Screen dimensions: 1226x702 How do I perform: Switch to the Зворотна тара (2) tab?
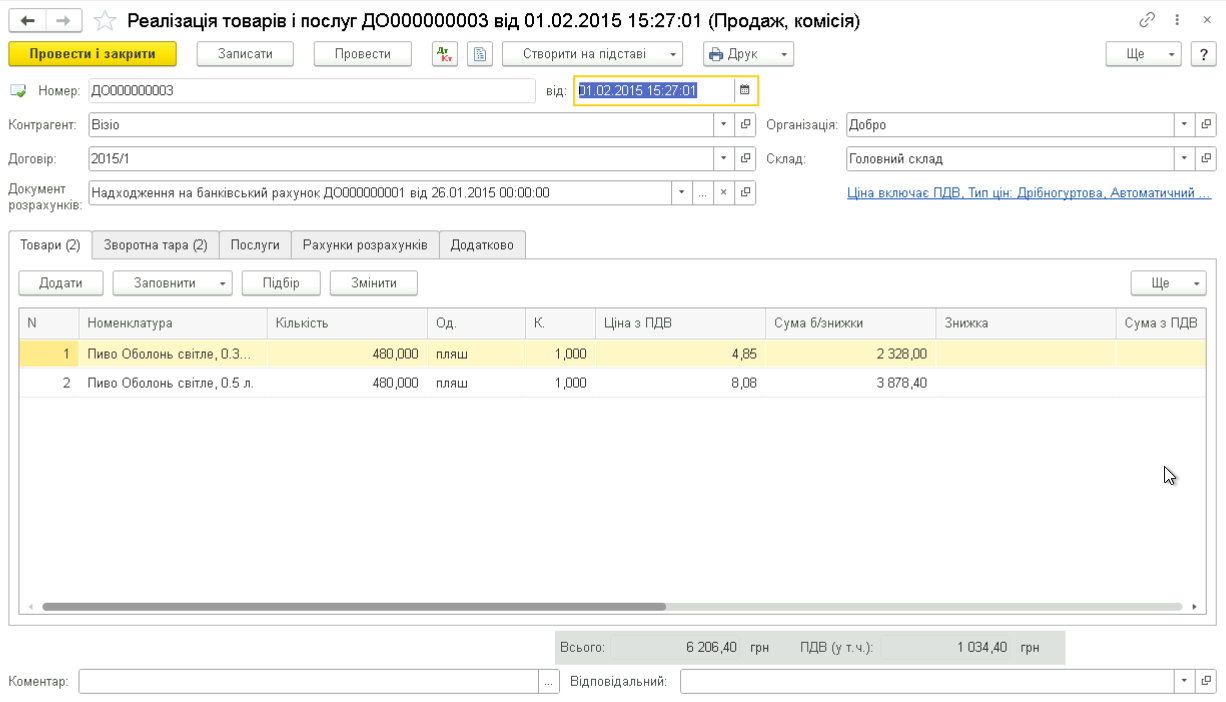point(155,245)
